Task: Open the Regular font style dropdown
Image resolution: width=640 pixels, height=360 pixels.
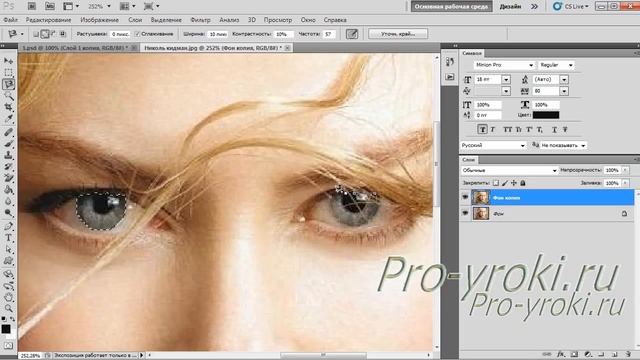Action: tap(556, 65)
